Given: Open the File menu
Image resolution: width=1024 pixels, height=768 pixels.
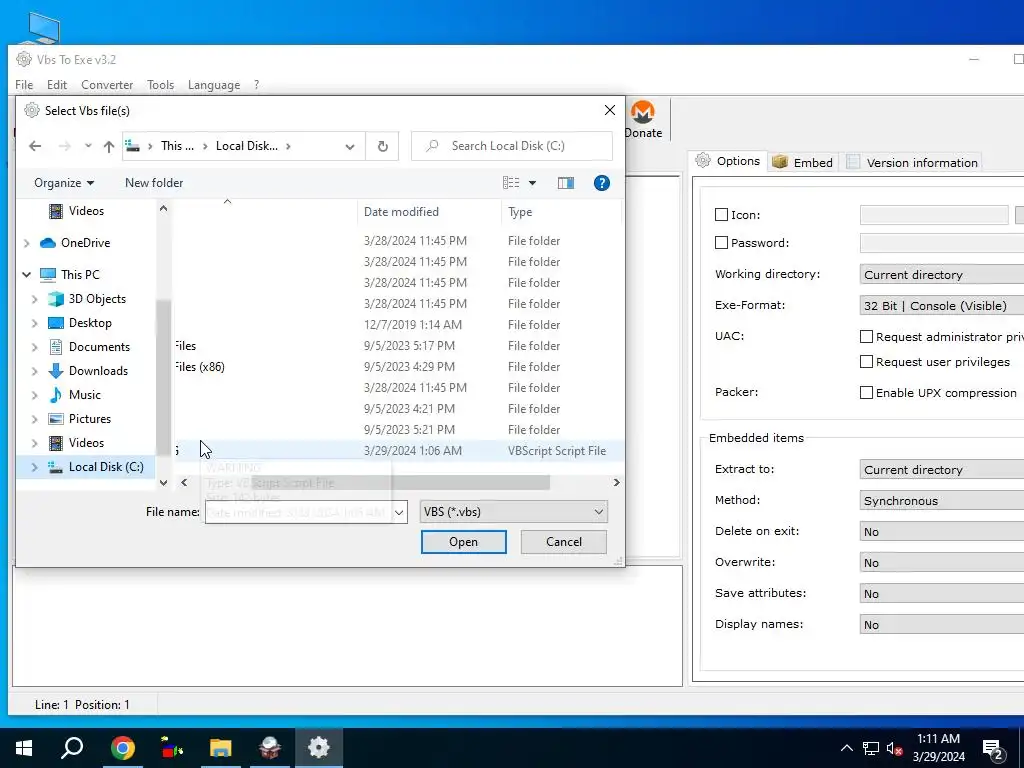Looking at the screenshot, I should (24, 85).
